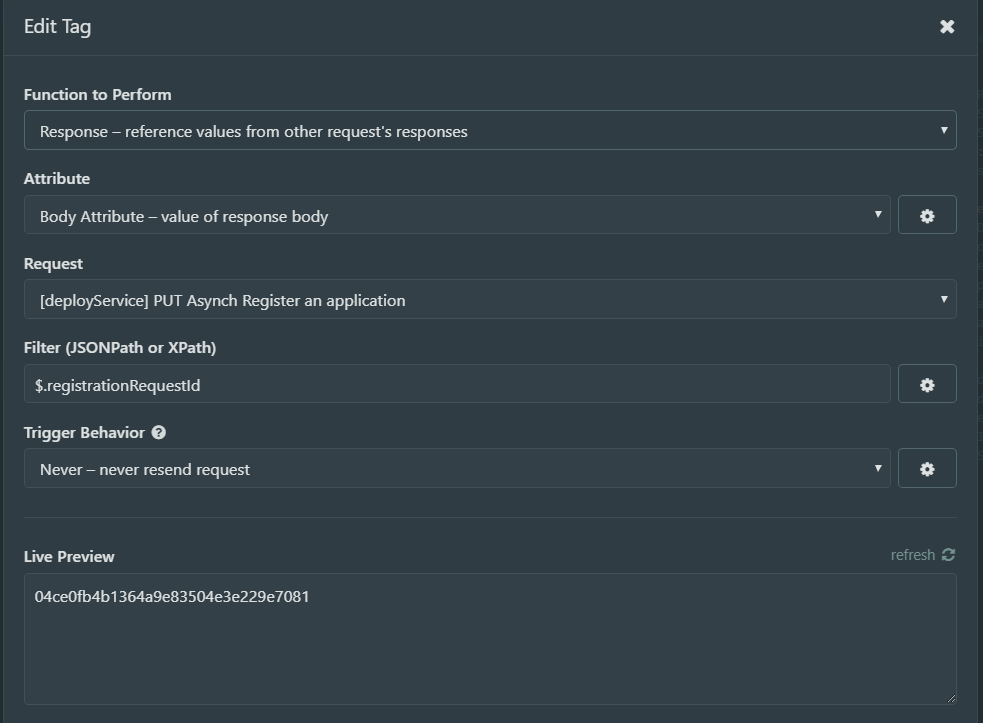Click into the JSONPath filter input field
983x723 pixels.
point(457,385)
